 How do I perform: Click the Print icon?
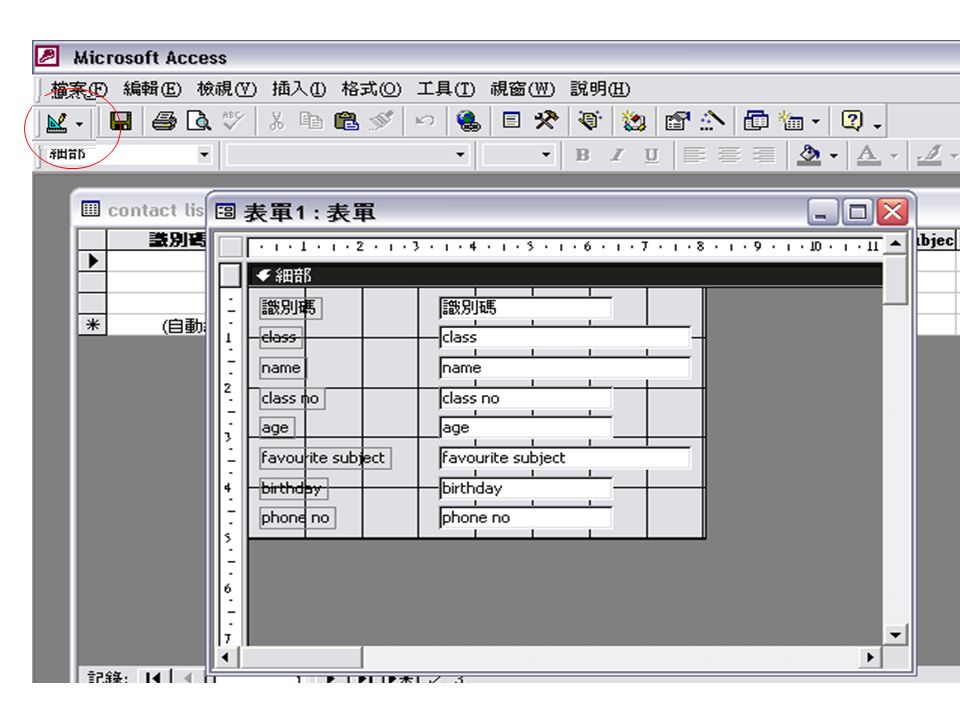click(x=164, y=121)
